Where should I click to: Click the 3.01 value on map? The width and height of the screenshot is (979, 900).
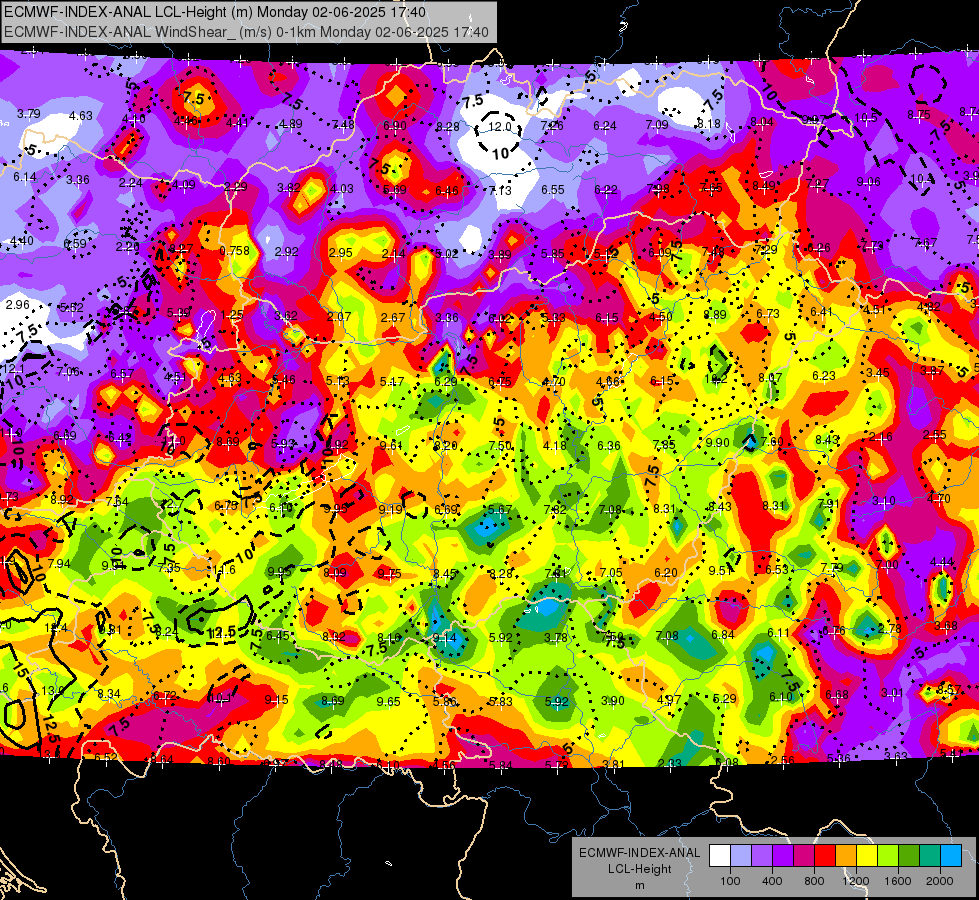point(892,692)
